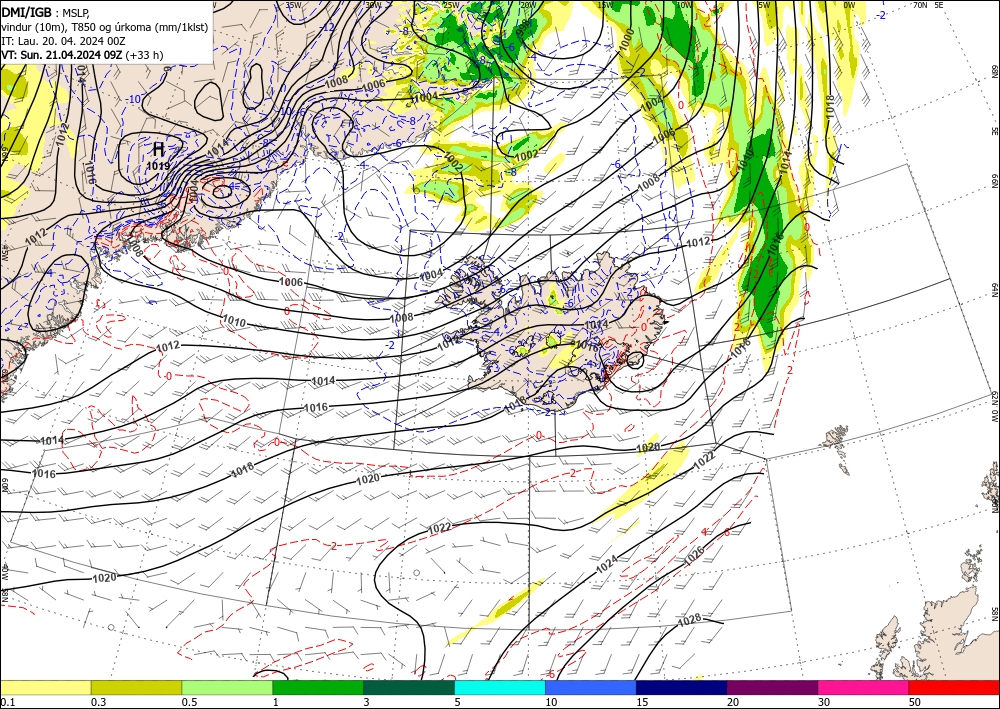Screen dimensions: 1000x709
Task: Click the red 50+ legend swatch
Action: coord(954,687)
